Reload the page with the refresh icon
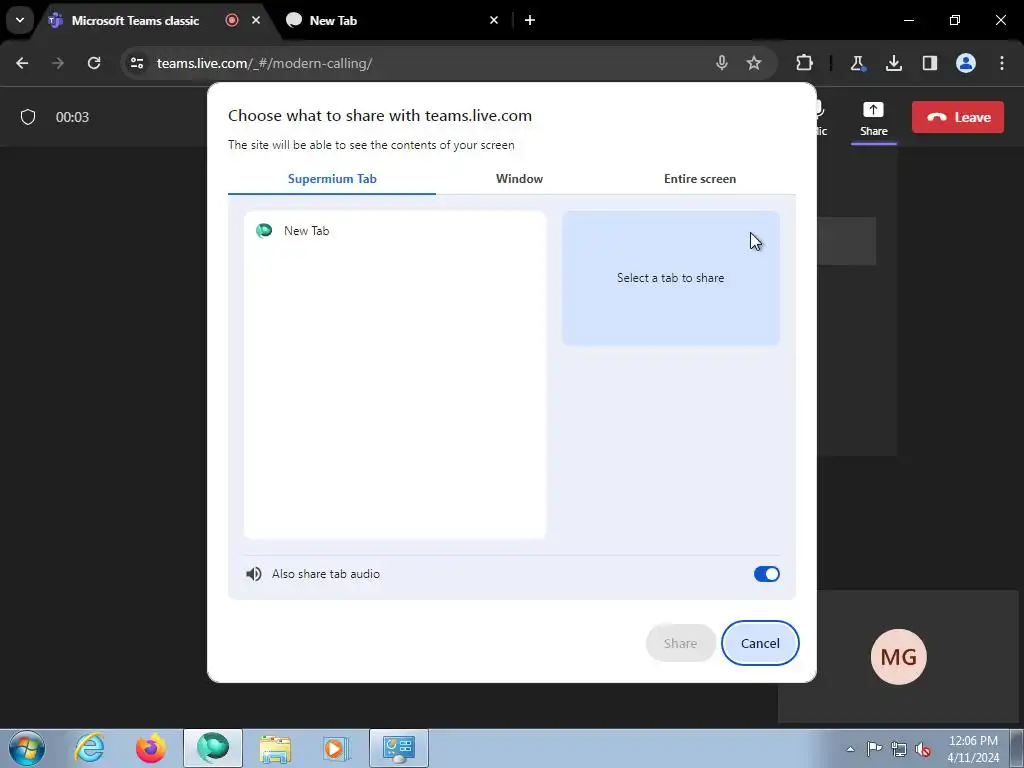1024x768 pixels. pyautogui.click(x=94, y=63)
